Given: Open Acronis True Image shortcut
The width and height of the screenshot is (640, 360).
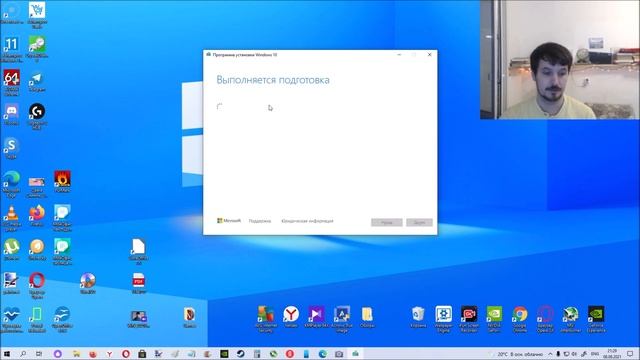Looking at the screenshot, I should (342, 319).
